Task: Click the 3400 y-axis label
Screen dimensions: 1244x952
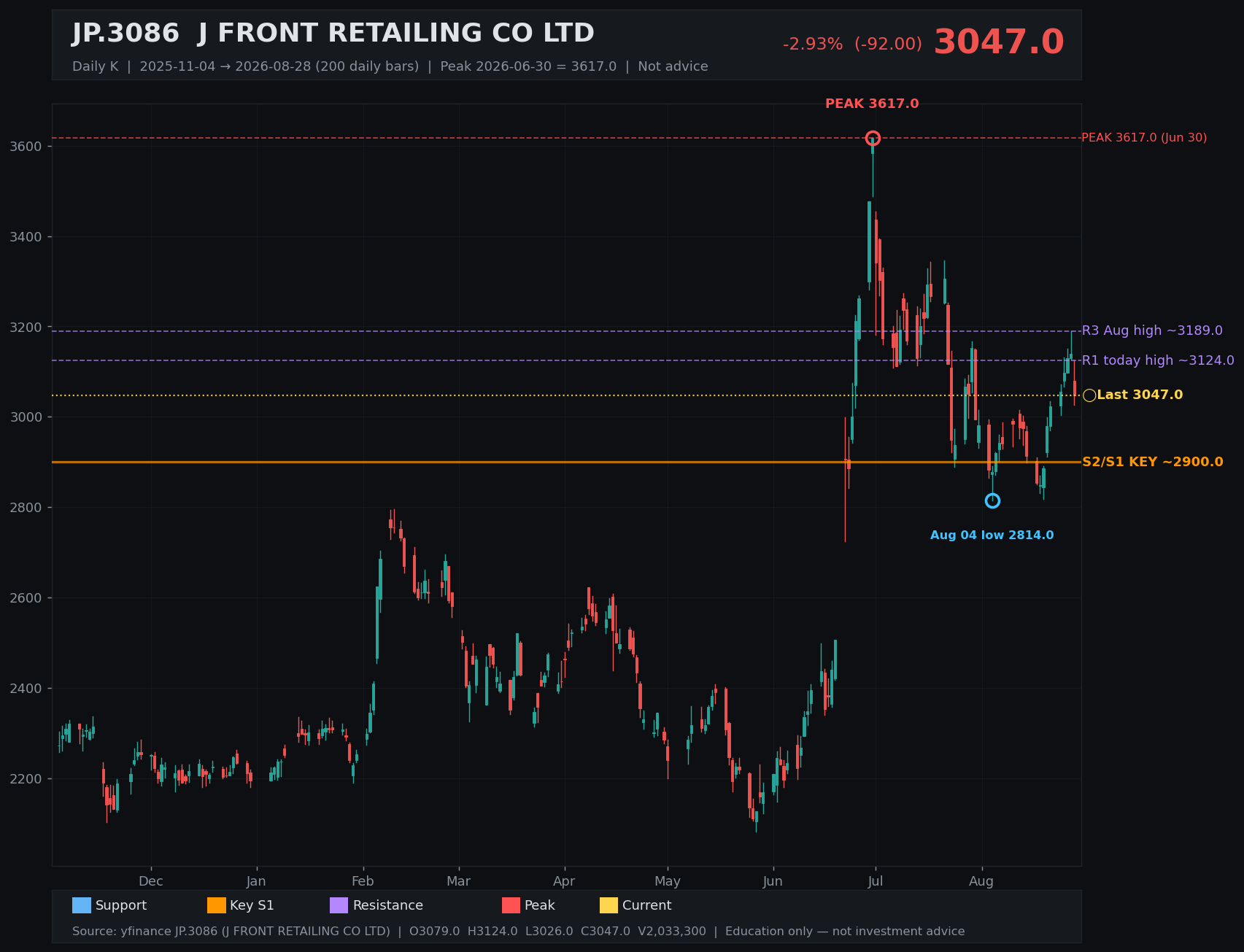Action: [26, 237]
